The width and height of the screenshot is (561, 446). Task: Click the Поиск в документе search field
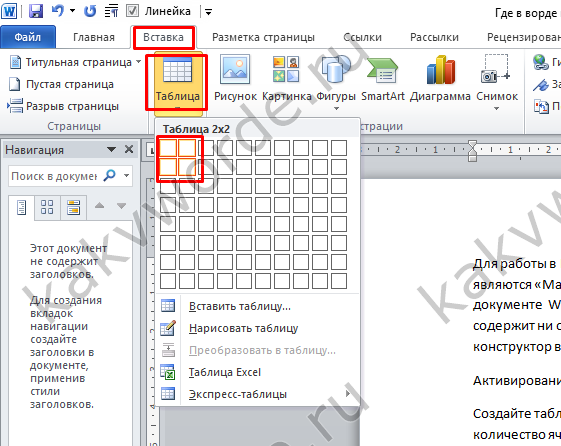[x=54, y=176]
